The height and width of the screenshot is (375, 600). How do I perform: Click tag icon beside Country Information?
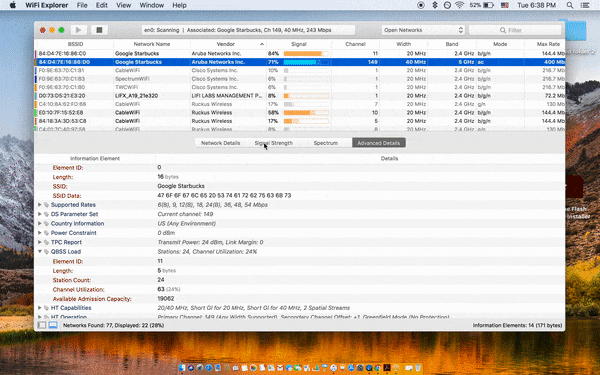[x=46, y=223]
